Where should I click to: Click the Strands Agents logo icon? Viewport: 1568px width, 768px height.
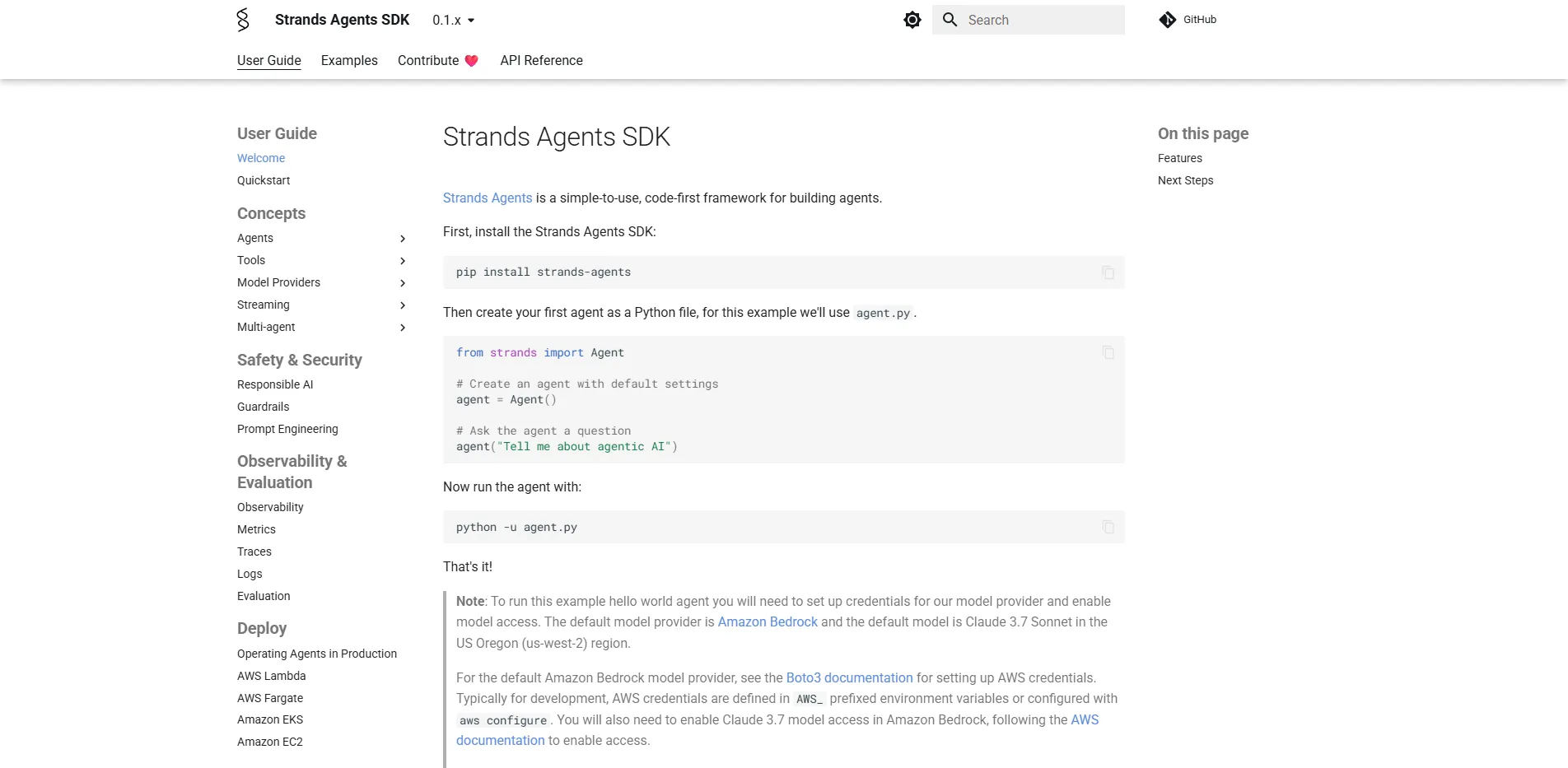click(243, 20)
